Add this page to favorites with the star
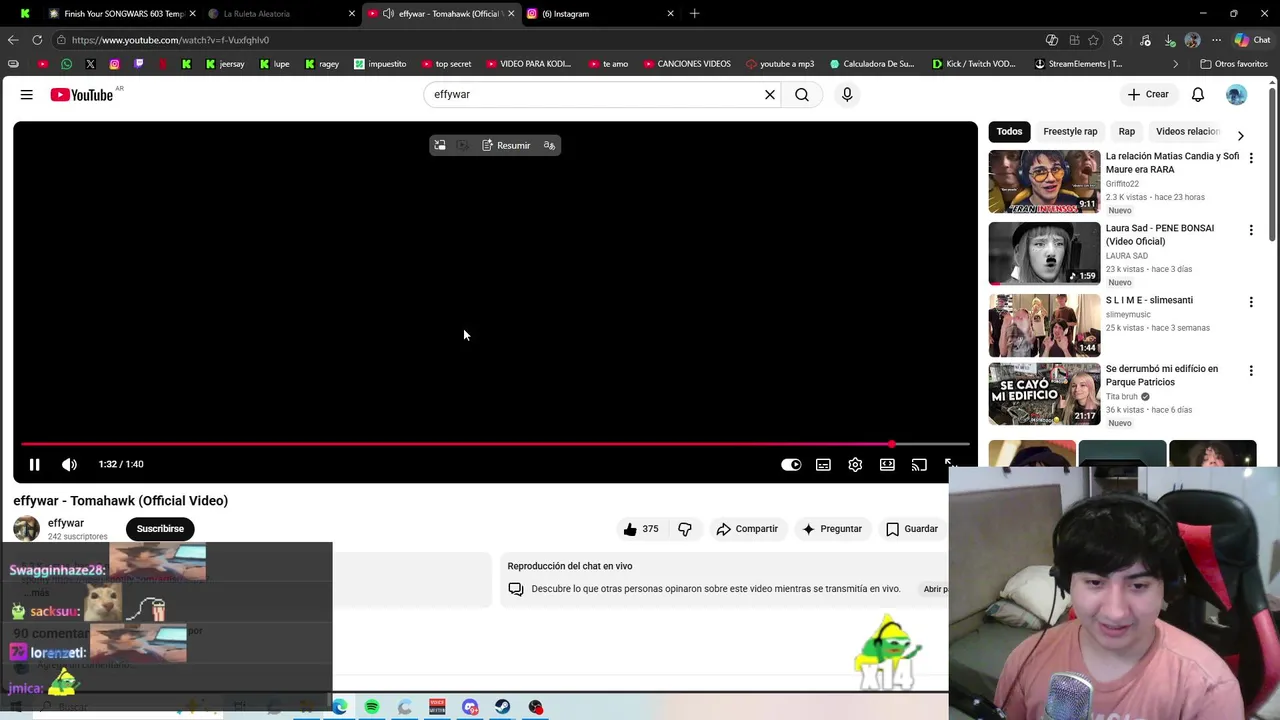This screenshot has height=720, width=1280. [1094, 40]
